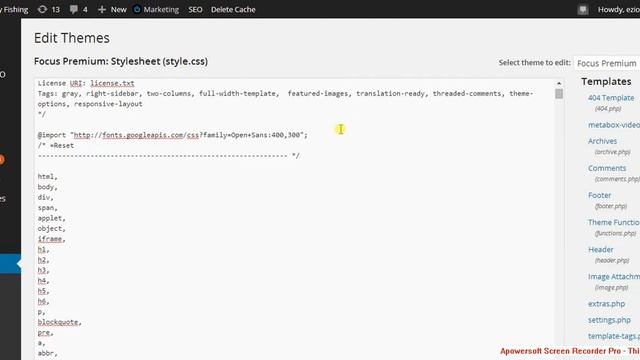Open the Fishing site name menu

[x=15, y=9]
